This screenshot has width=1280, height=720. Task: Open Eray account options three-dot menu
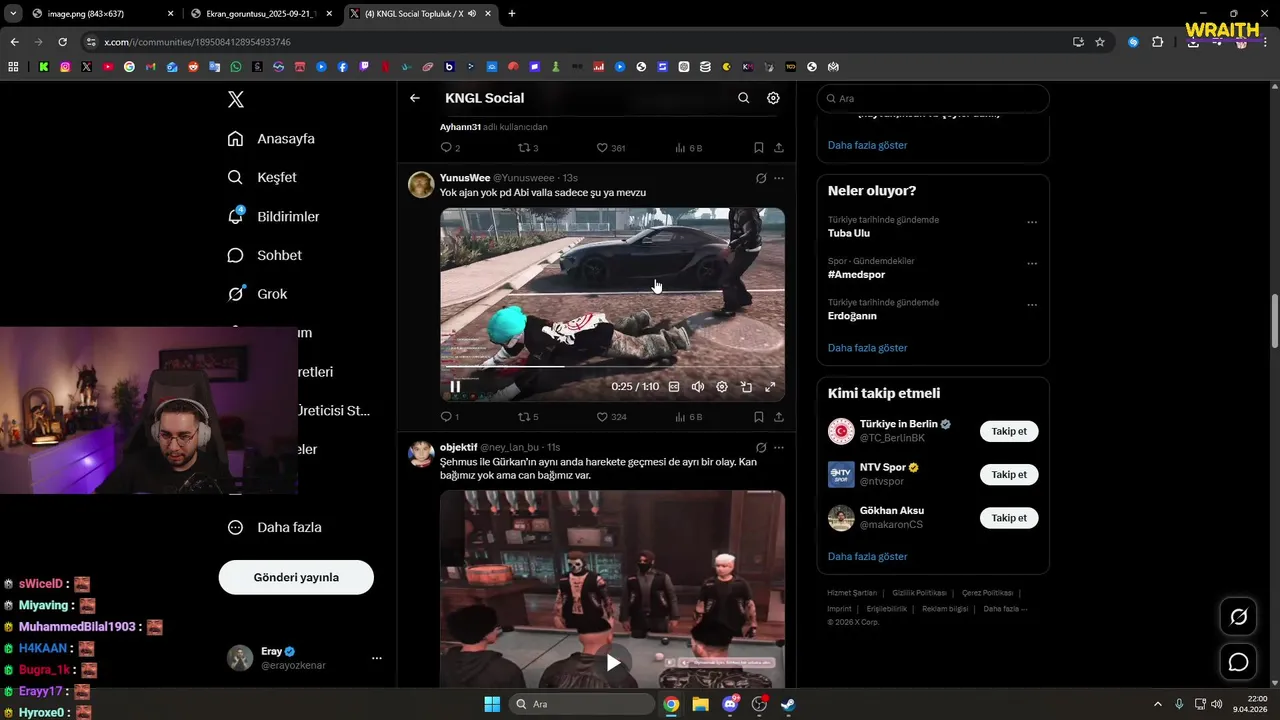coord(377,658)
